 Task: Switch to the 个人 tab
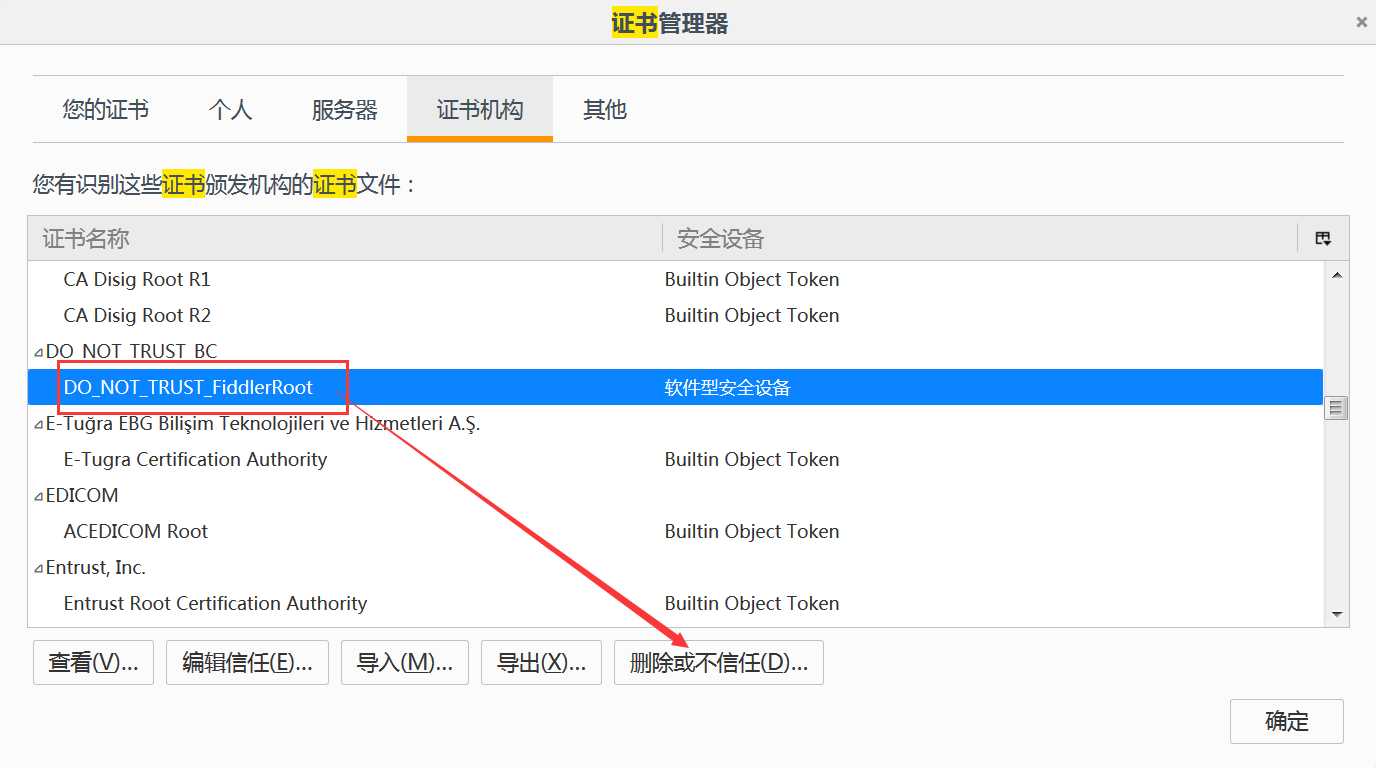230,109
